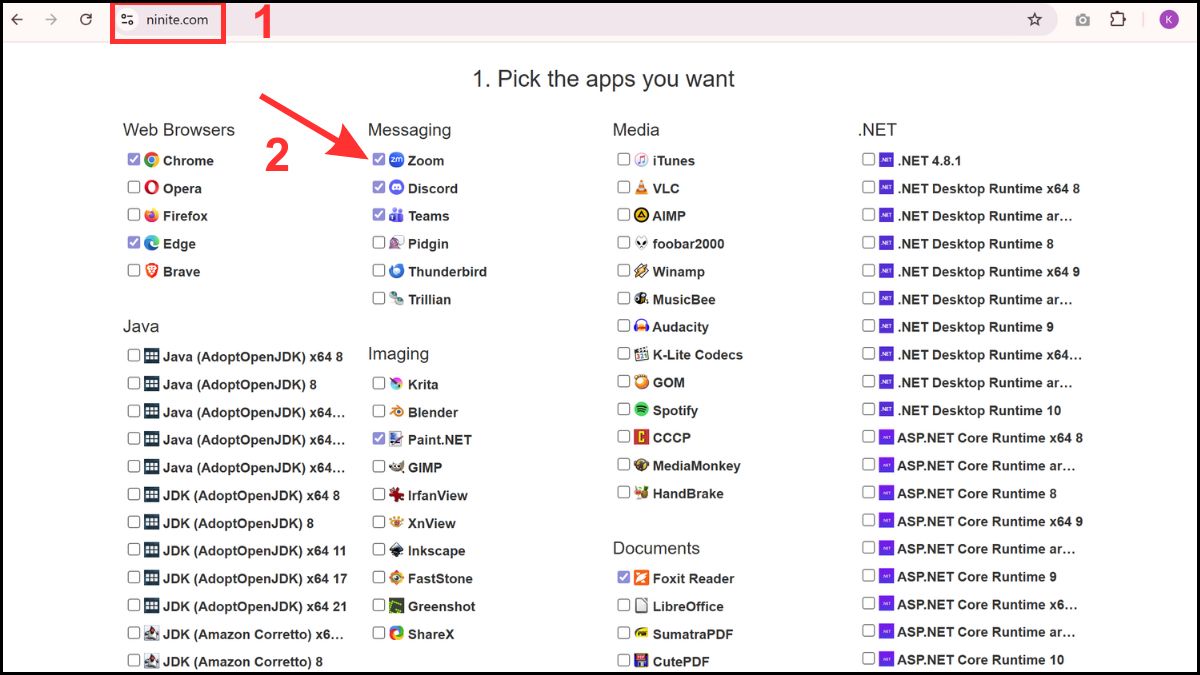Click the MusicBee label
The width and height of the screenshot is (1200, 675).
684,299
